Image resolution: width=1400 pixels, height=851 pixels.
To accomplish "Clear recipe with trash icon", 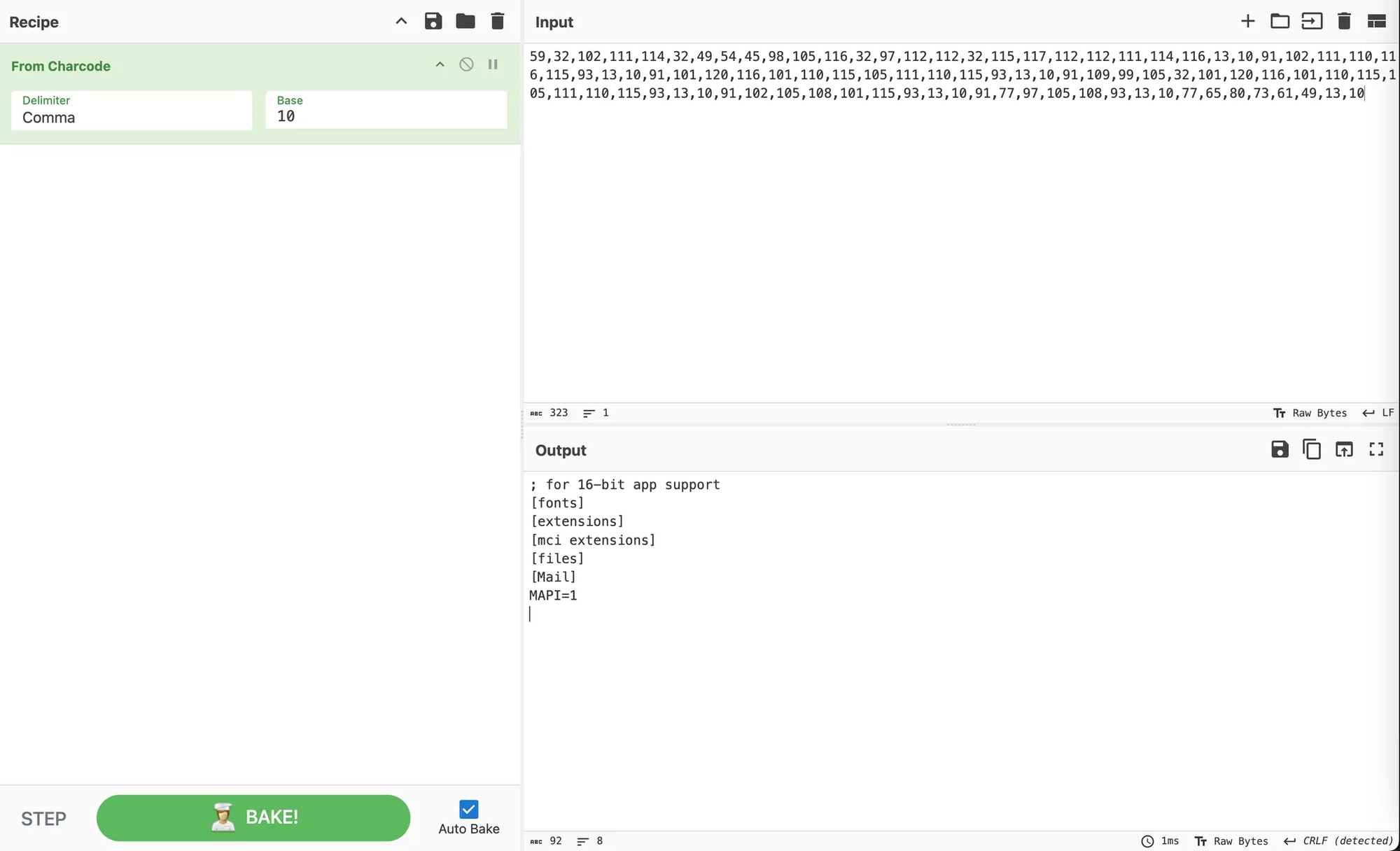I will pyautogui.click(x=498, y=21).
